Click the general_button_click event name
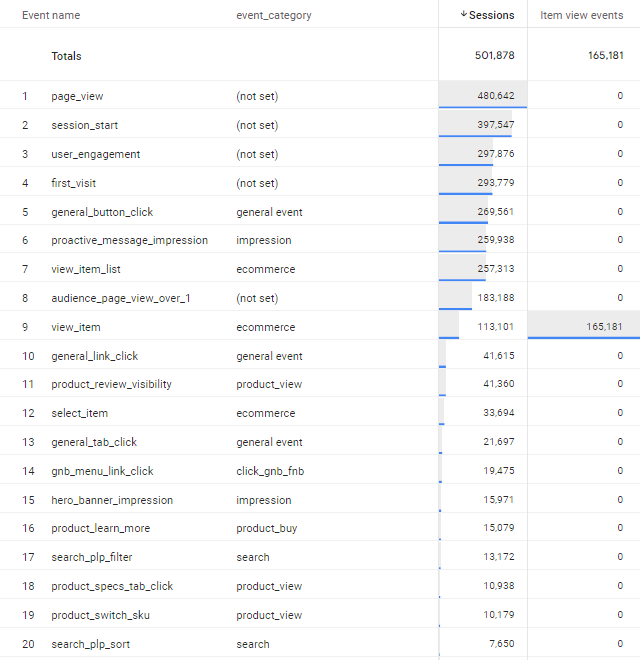 pyautogui.click(x=102, y=212)
